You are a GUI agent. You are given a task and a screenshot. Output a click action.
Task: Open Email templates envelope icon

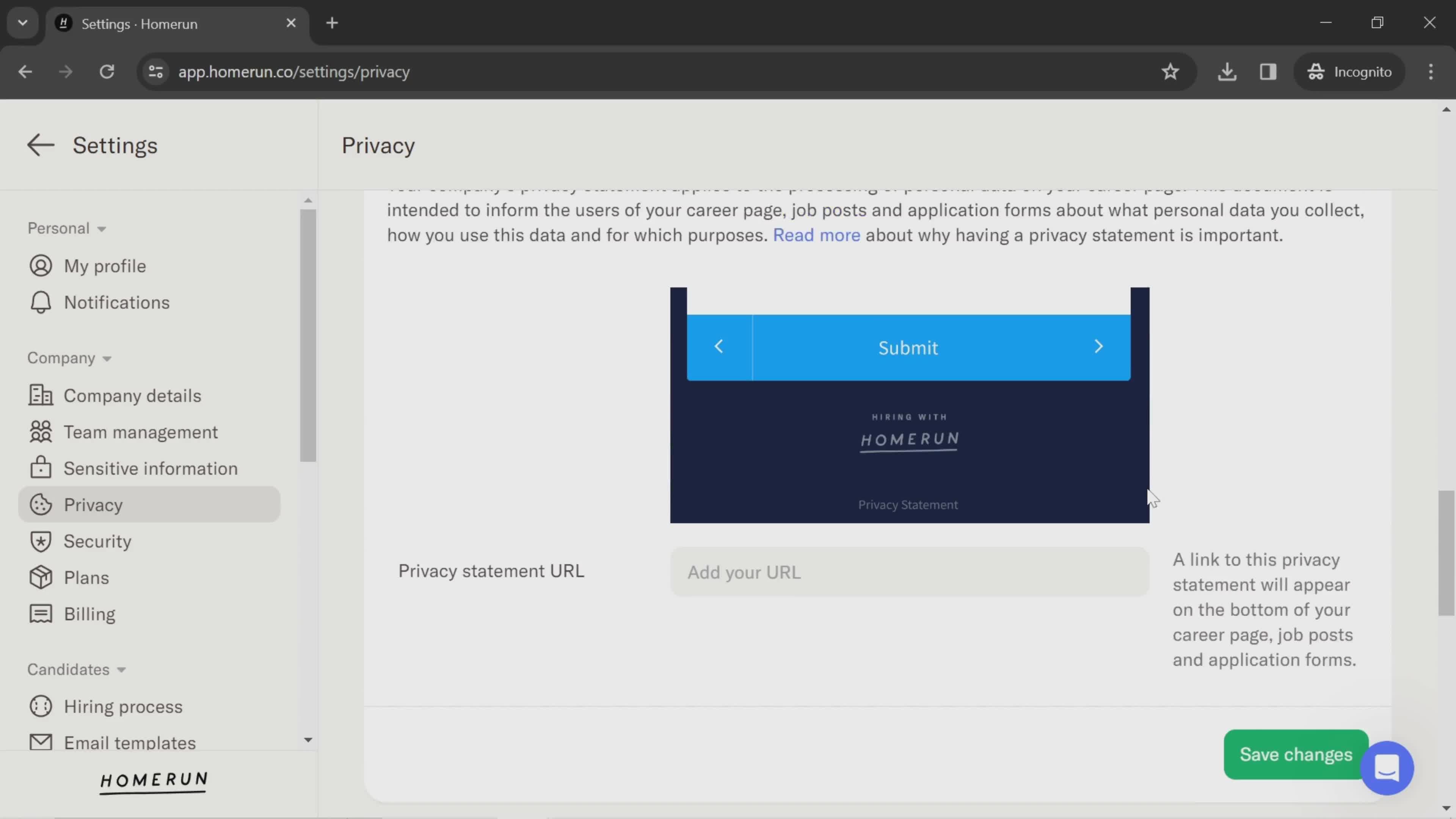[41, 742]
